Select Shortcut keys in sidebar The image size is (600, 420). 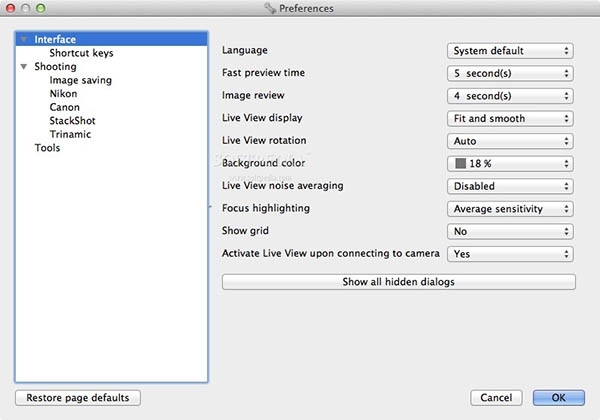click(81, 54)
